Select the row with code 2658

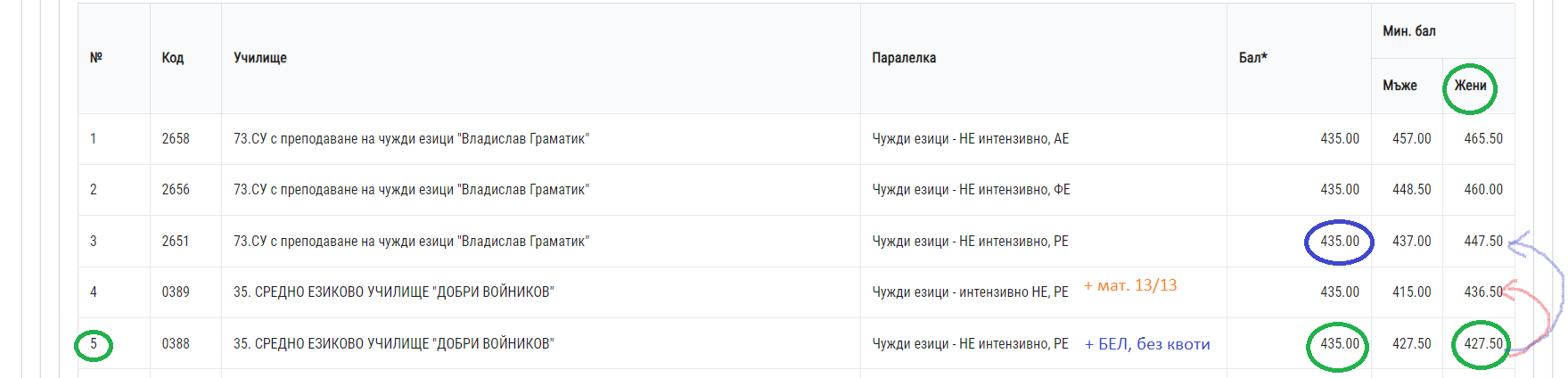pyautogui.click(x=796, y=139)
